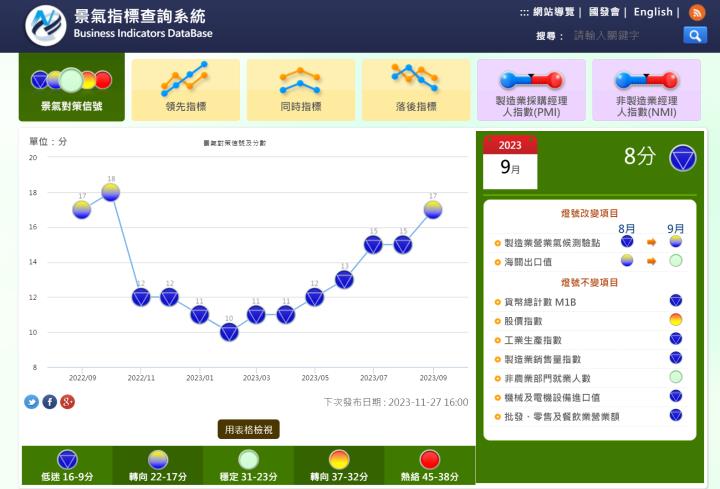Image resolution: width=720 pixels, height=489 pixels.
Task: Click the 燈號改變項目 heading
Action: (x=590, y=213)
